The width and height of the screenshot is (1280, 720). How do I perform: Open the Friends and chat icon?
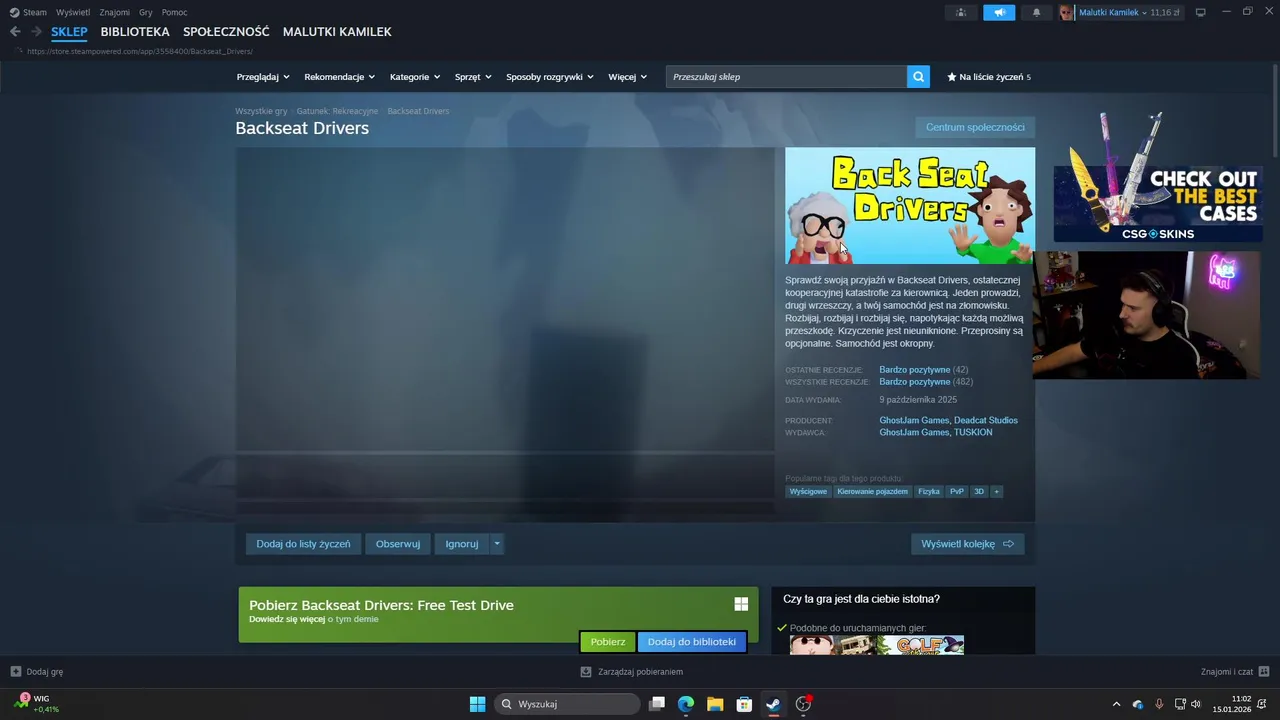(x=1264, y=672)
